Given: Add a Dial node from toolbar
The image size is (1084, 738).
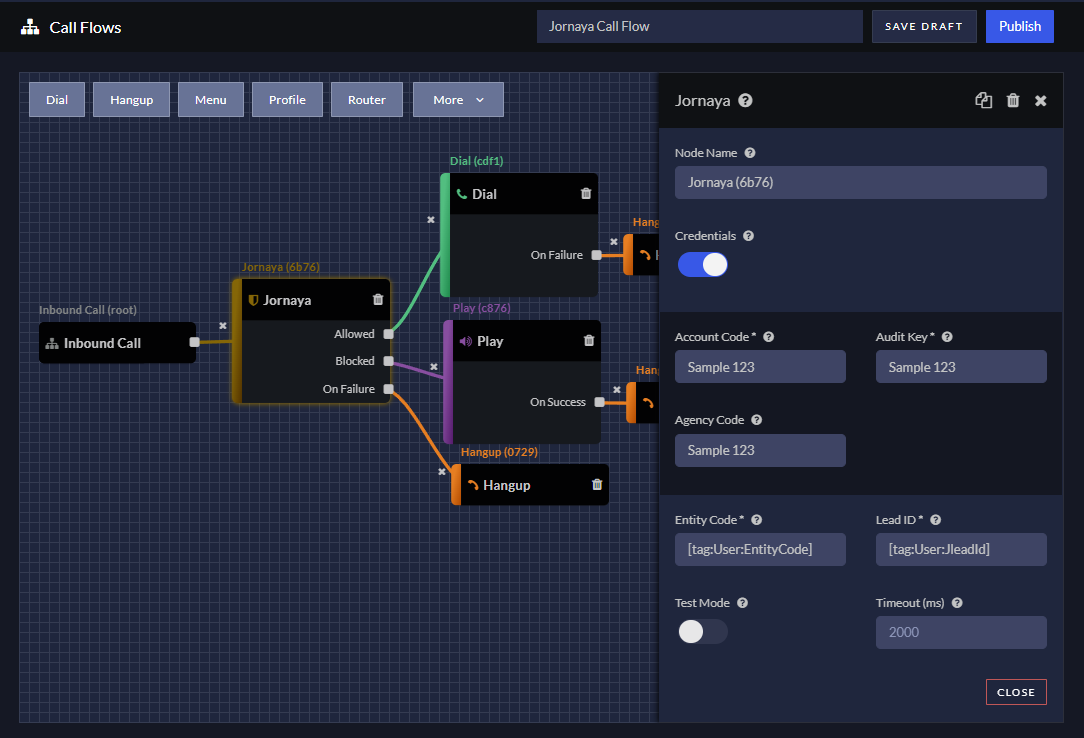Looking at the screenshot, I should pos(57,100).
